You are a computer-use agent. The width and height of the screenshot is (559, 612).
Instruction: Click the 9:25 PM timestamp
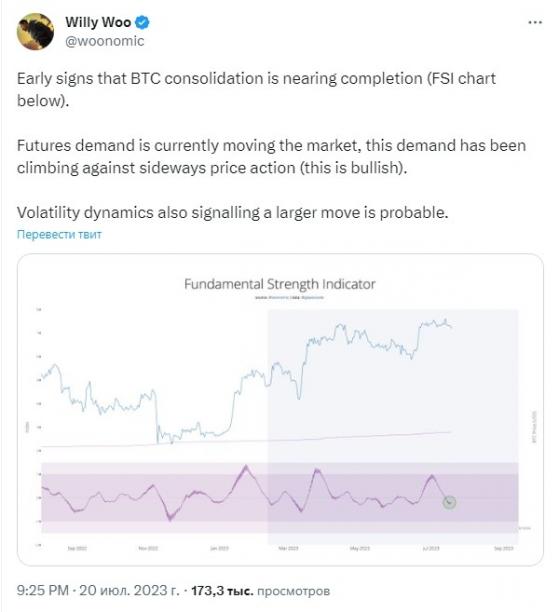pyautogui.click(x=43, y=590)
